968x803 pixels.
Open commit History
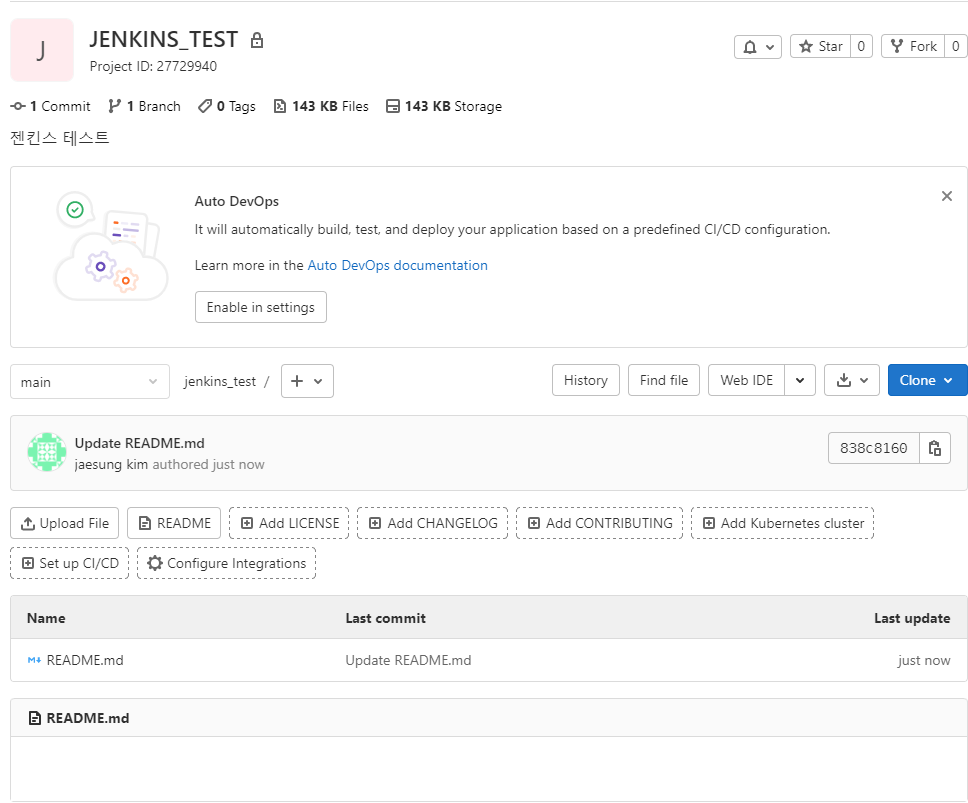(x=585, y=380)
